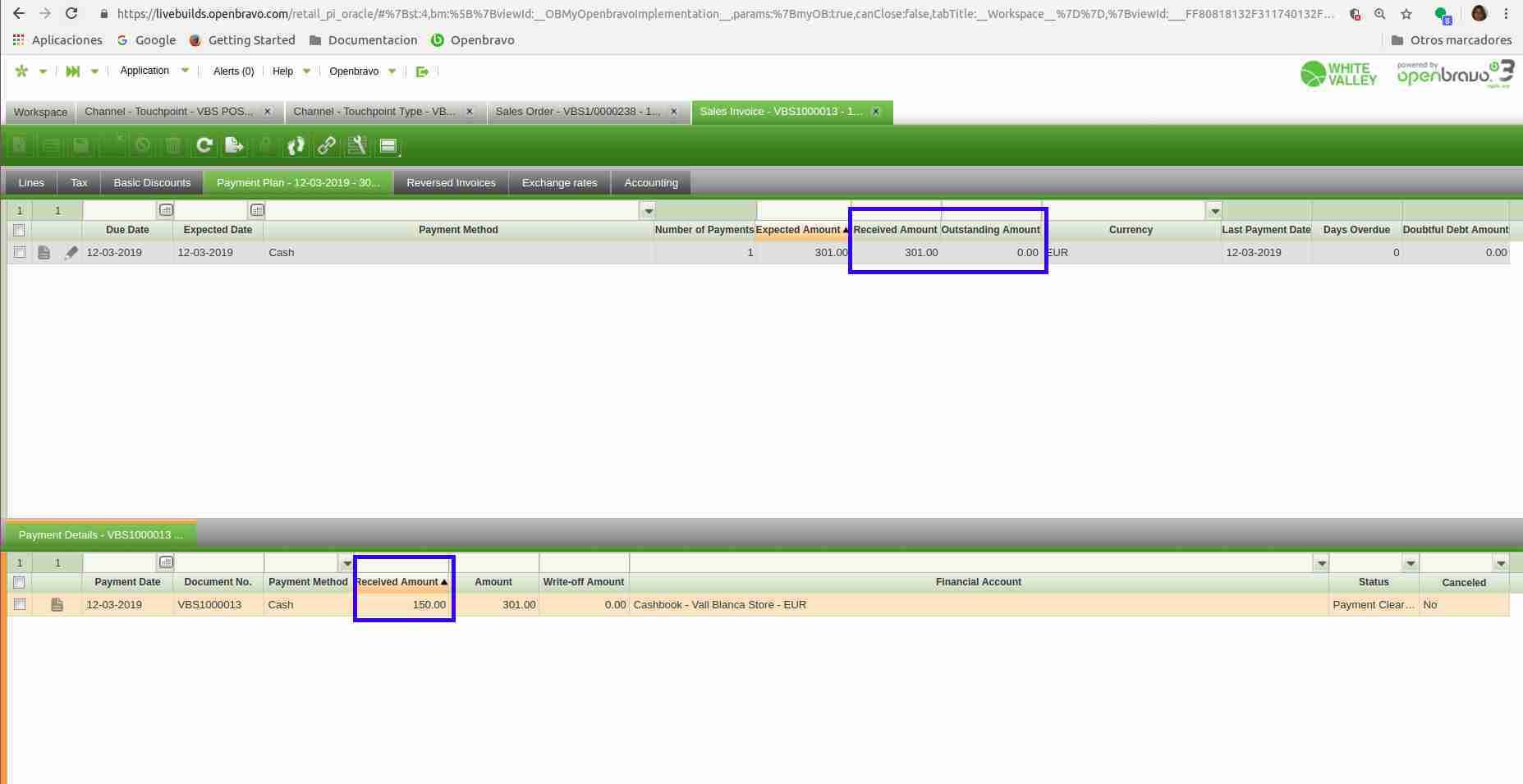
Task: Click the browser address bar URL
Action: (x=725, y=14)
